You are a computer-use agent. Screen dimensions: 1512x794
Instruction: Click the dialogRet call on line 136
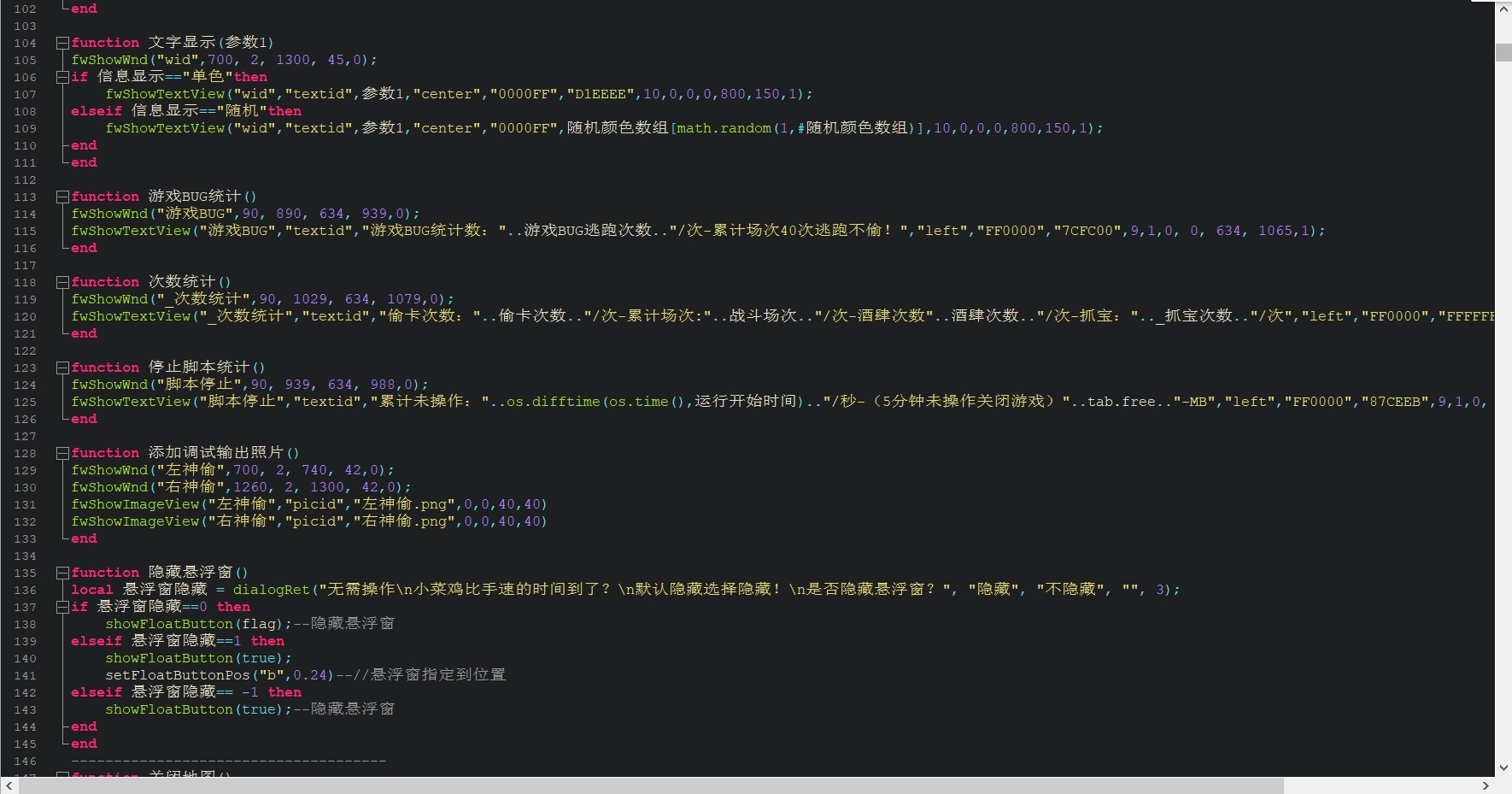click(271, 590)
